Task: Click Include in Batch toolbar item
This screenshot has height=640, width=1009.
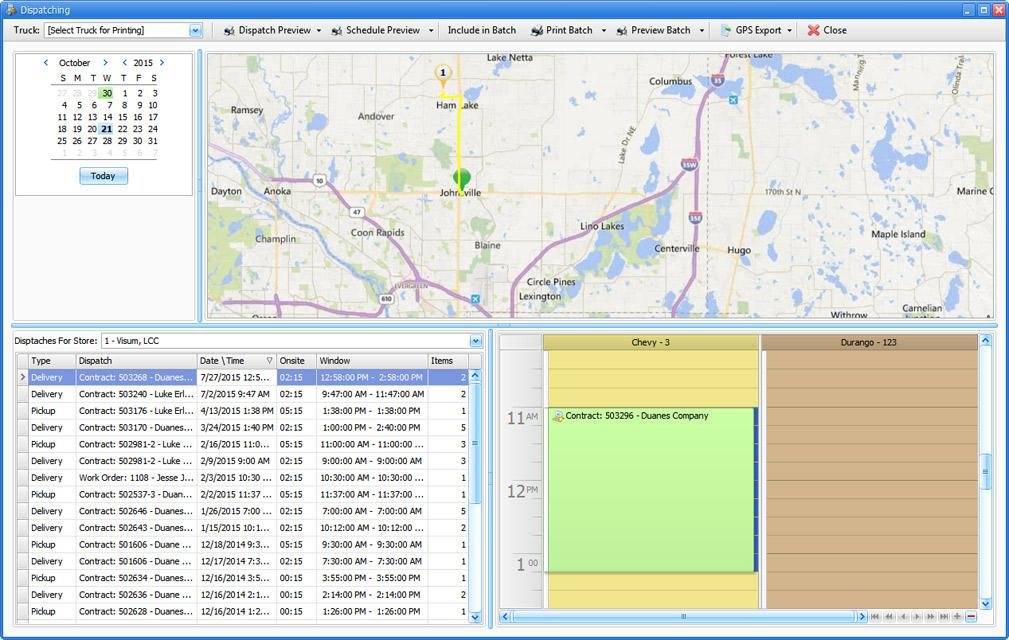Action: point(482,31)
